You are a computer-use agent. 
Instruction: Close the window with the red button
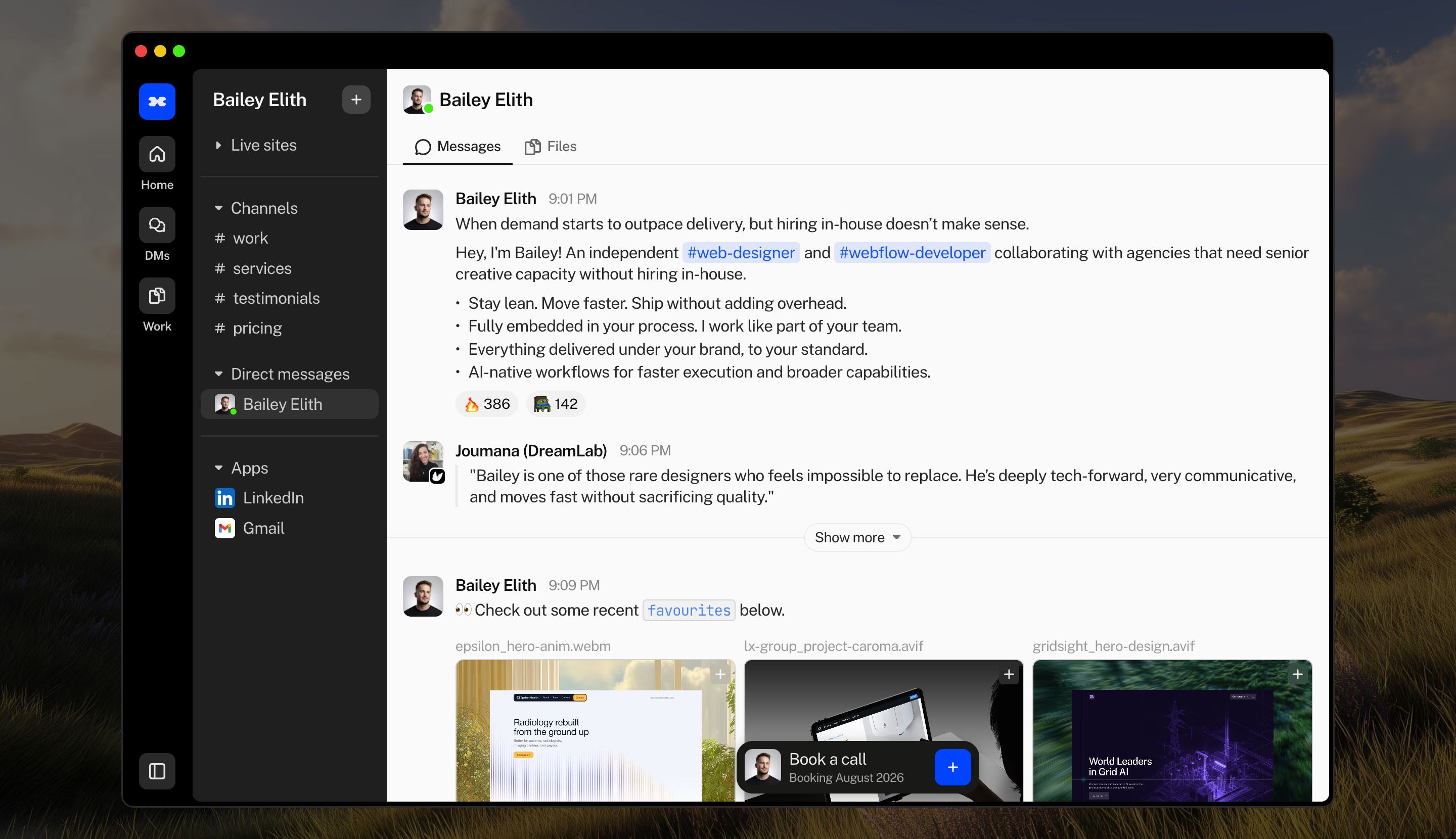click(141, 51)
